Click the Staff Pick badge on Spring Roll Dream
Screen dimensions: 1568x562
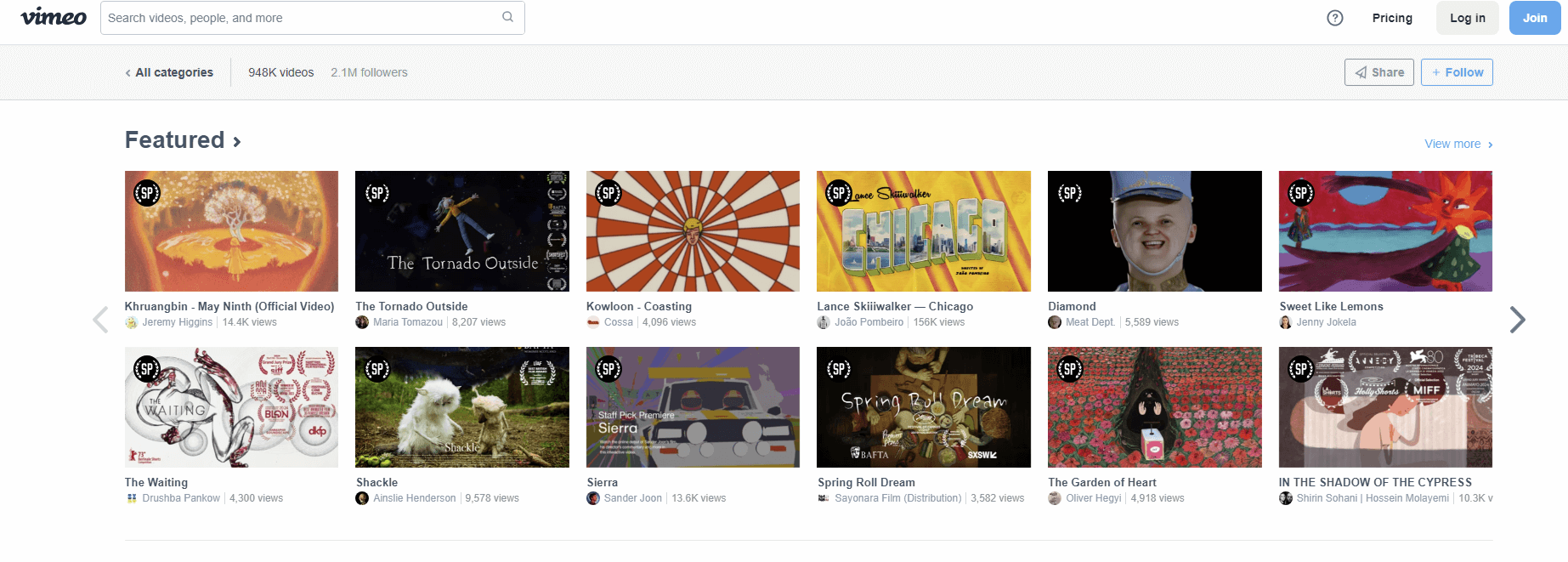pyautogui.click(x=839, y=369)
